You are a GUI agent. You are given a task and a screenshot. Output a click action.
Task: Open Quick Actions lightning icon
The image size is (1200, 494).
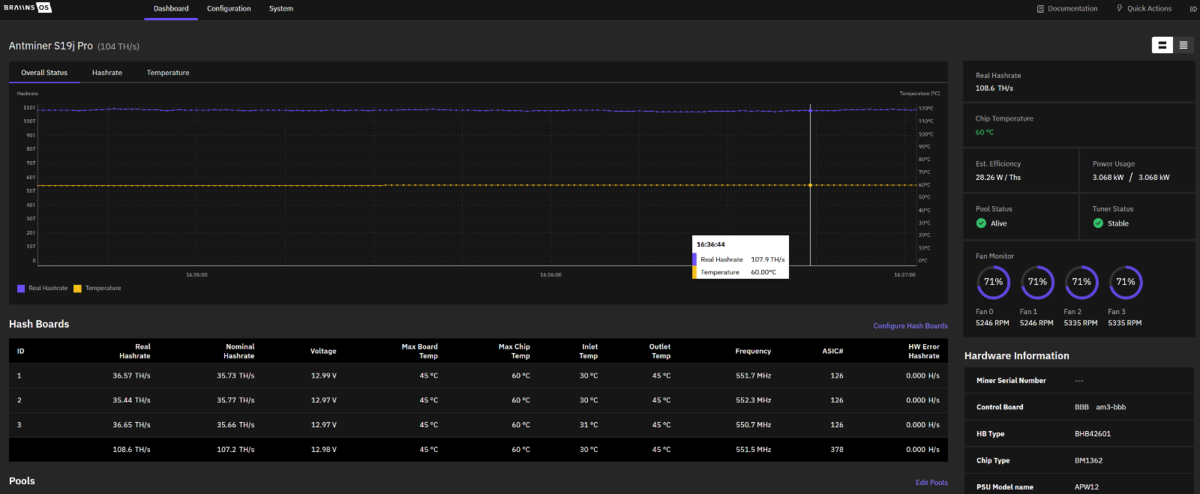click(1119, 8)
